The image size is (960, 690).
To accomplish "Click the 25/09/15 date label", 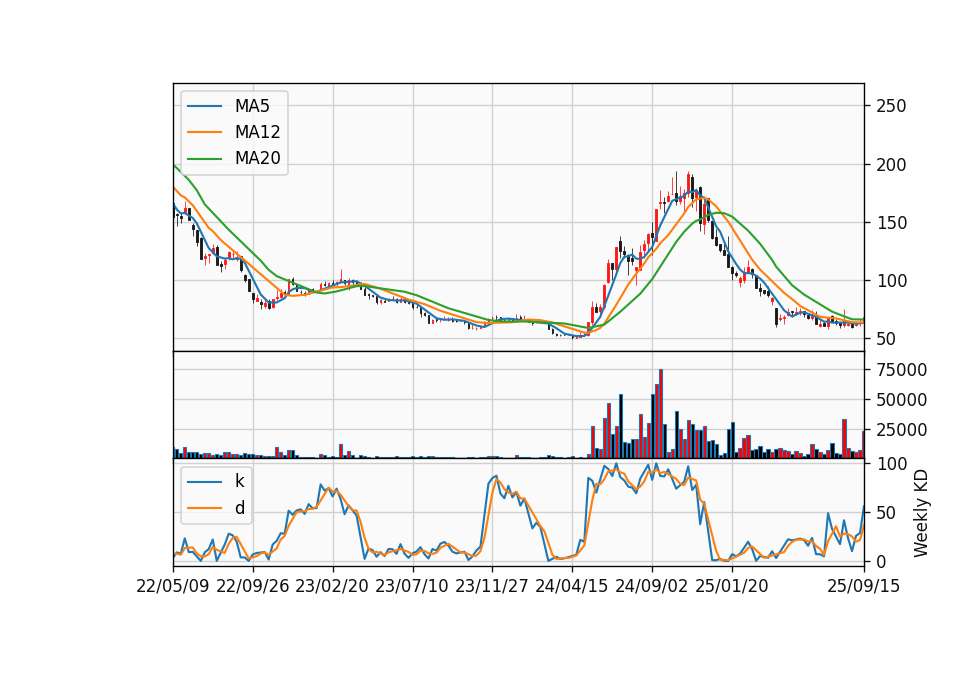I will click(x=864, y=586).
